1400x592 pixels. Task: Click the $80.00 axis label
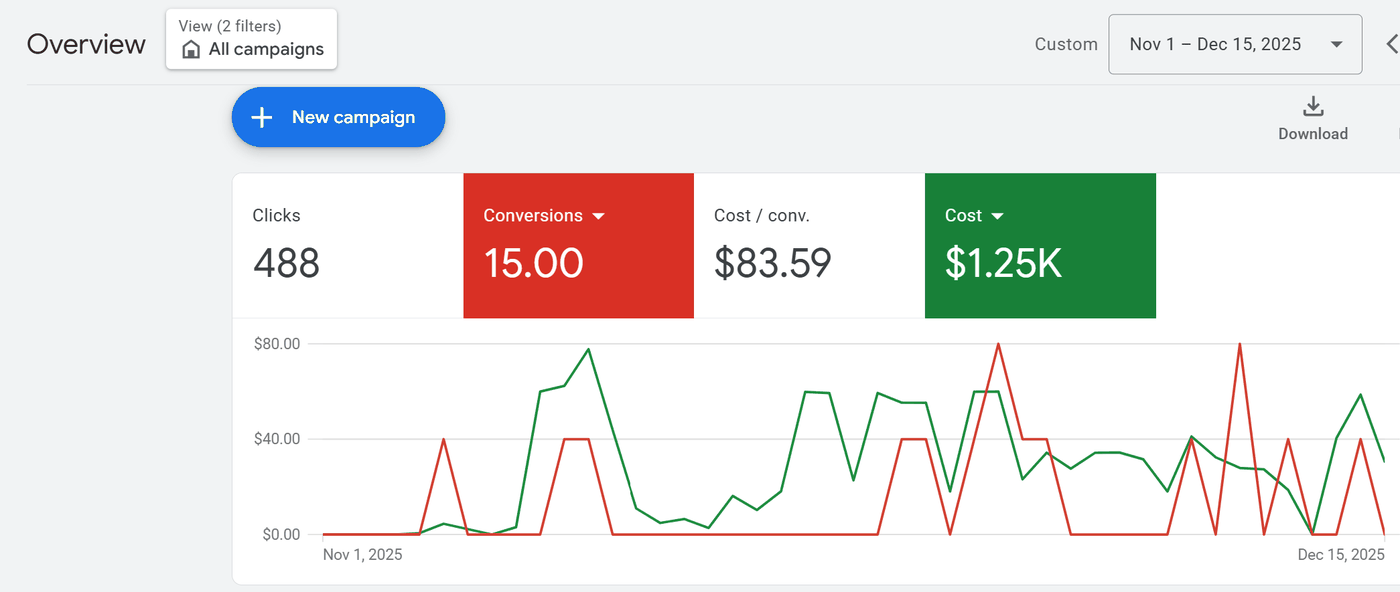(278, 344)
